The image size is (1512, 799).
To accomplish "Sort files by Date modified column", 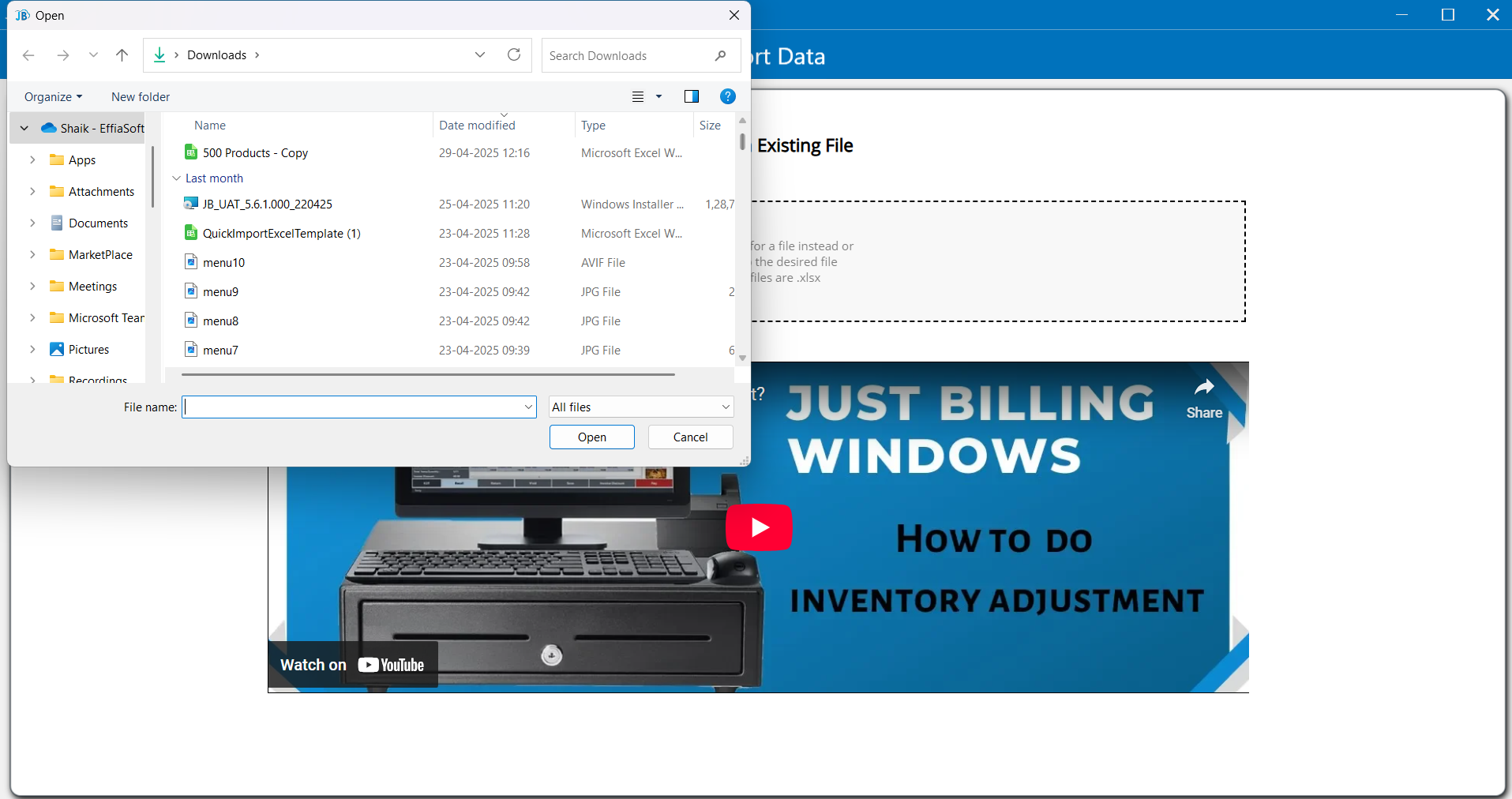I will click(477, 126).
